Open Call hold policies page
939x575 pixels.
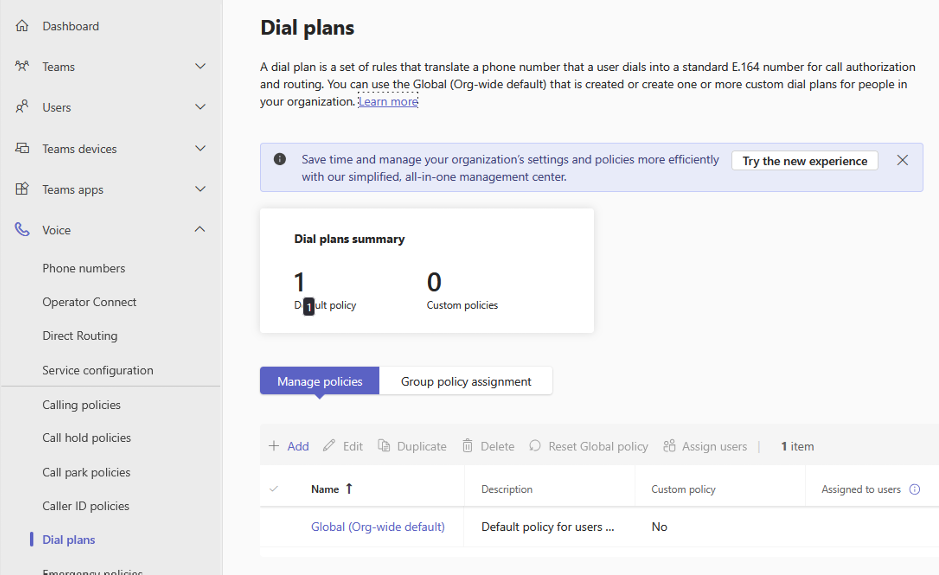point(86,438)
